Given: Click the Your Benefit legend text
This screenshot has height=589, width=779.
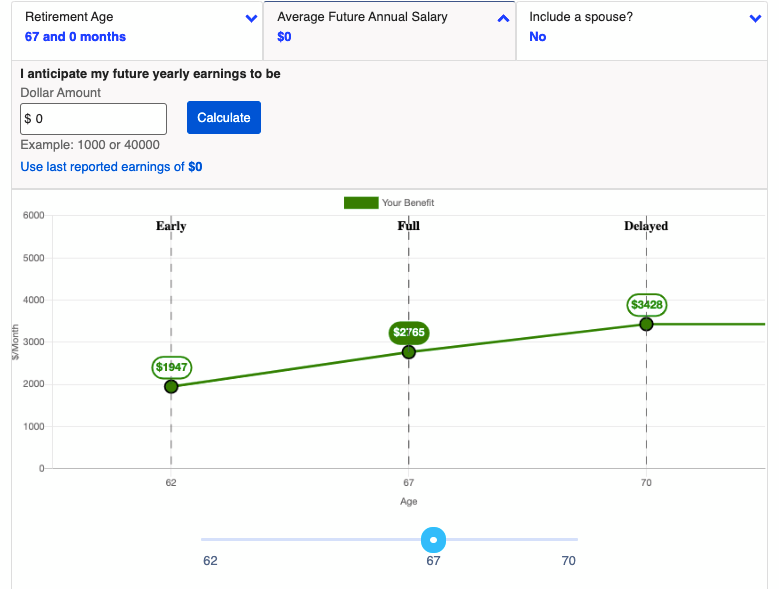Looking at the screenshot, I should click(x=408, y=203).
